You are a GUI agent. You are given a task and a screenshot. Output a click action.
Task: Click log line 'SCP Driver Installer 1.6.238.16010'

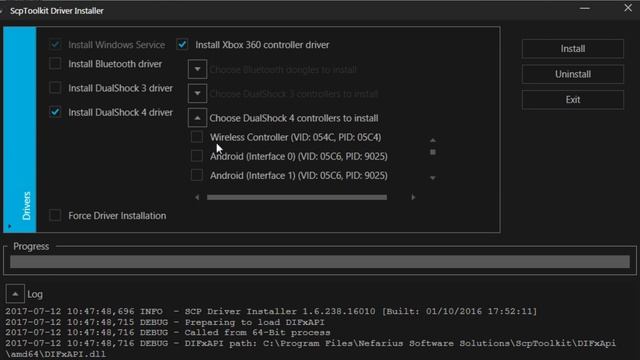(280, 311)
